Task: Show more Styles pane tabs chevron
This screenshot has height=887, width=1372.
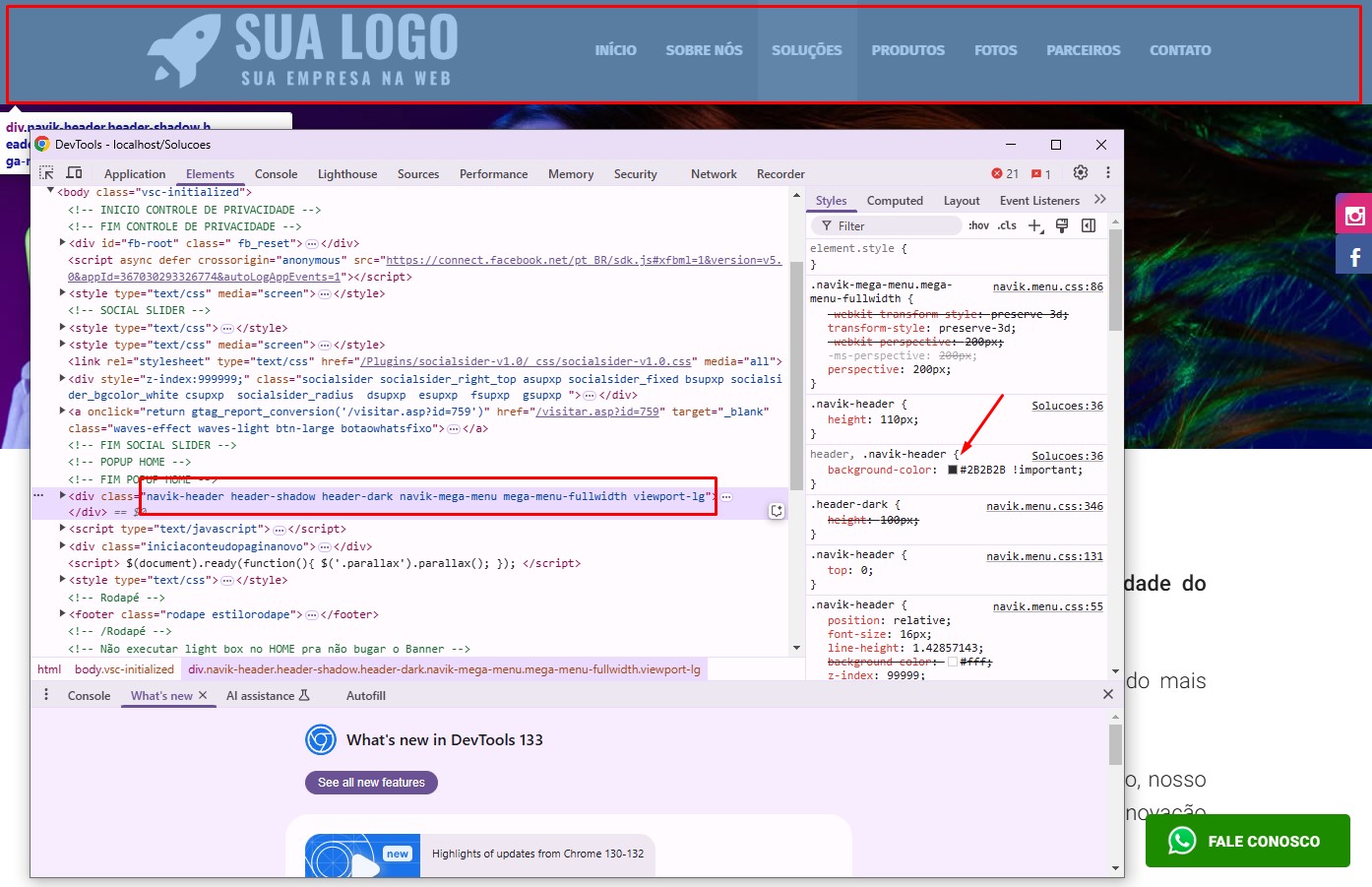Action: (1100, 200)
